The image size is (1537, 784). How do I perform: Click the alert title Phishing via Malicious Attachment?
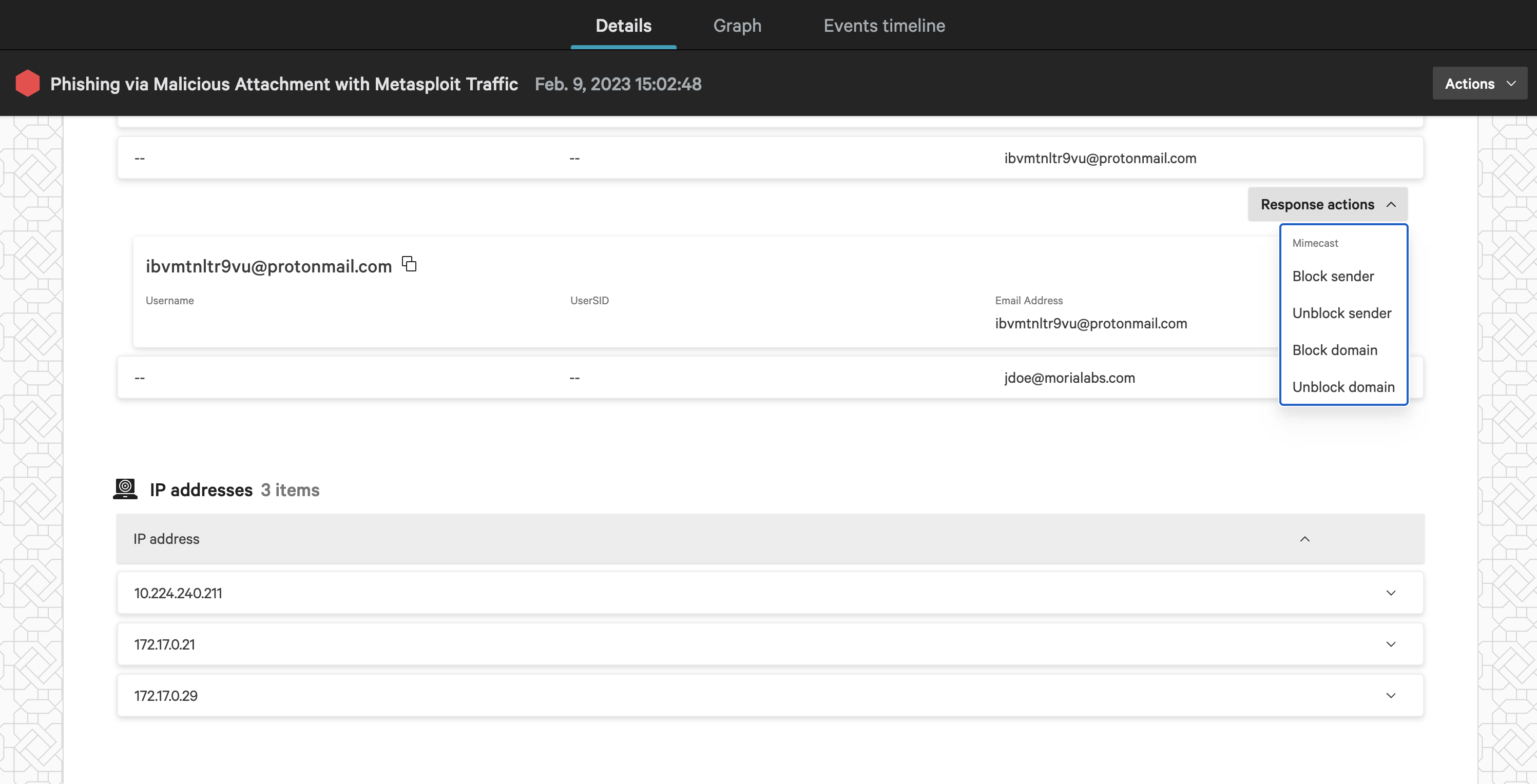(x=284, y=84)
